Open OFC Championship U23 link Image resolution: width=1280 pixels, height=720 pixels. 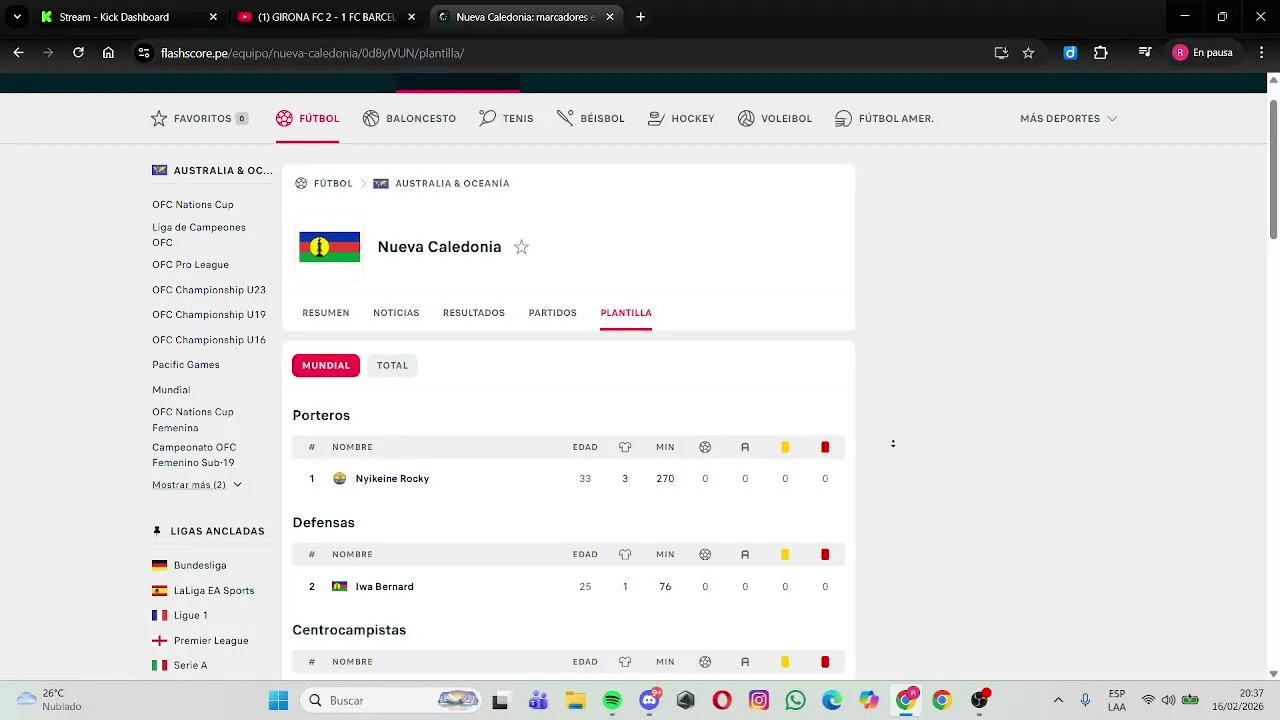point(209,290)
